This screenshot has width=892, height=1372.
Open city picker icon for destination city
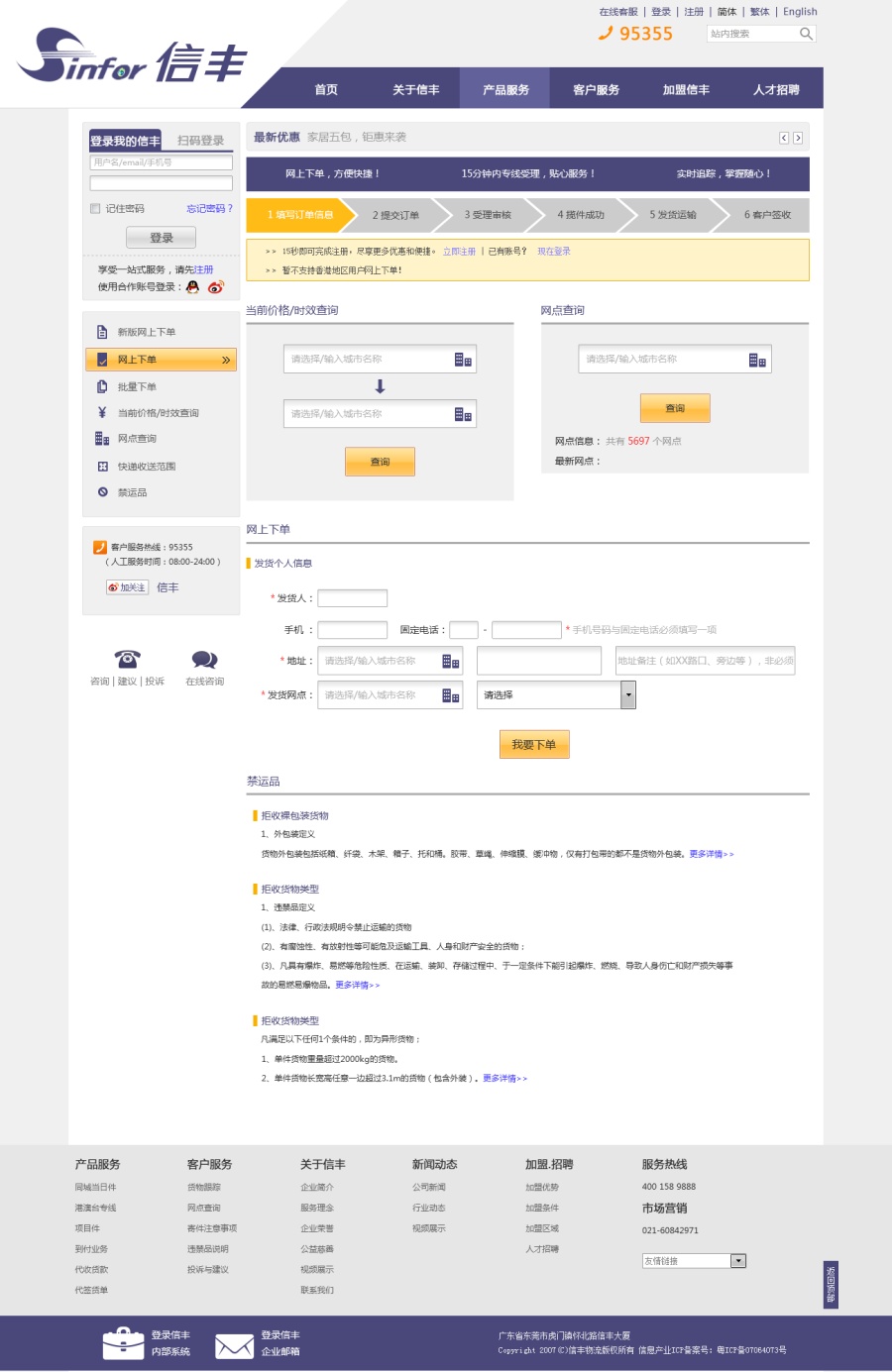(463, 414)
